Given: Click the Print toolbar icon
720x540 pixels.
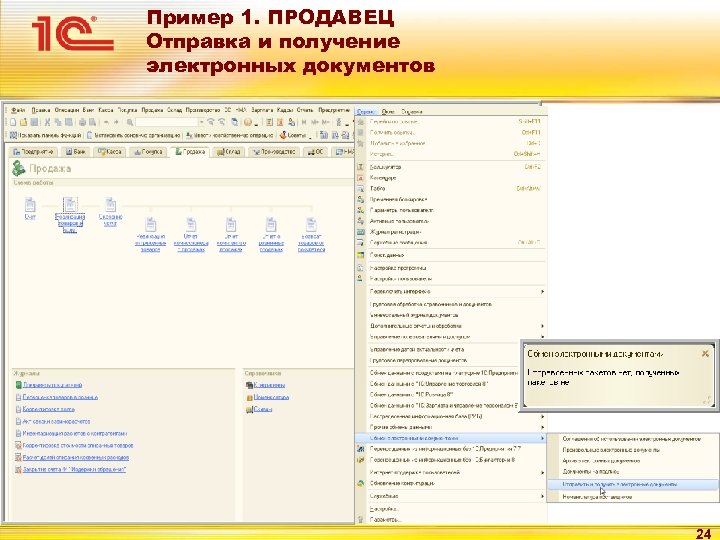Looking at the screenshot, I should [x=82, y=122].
